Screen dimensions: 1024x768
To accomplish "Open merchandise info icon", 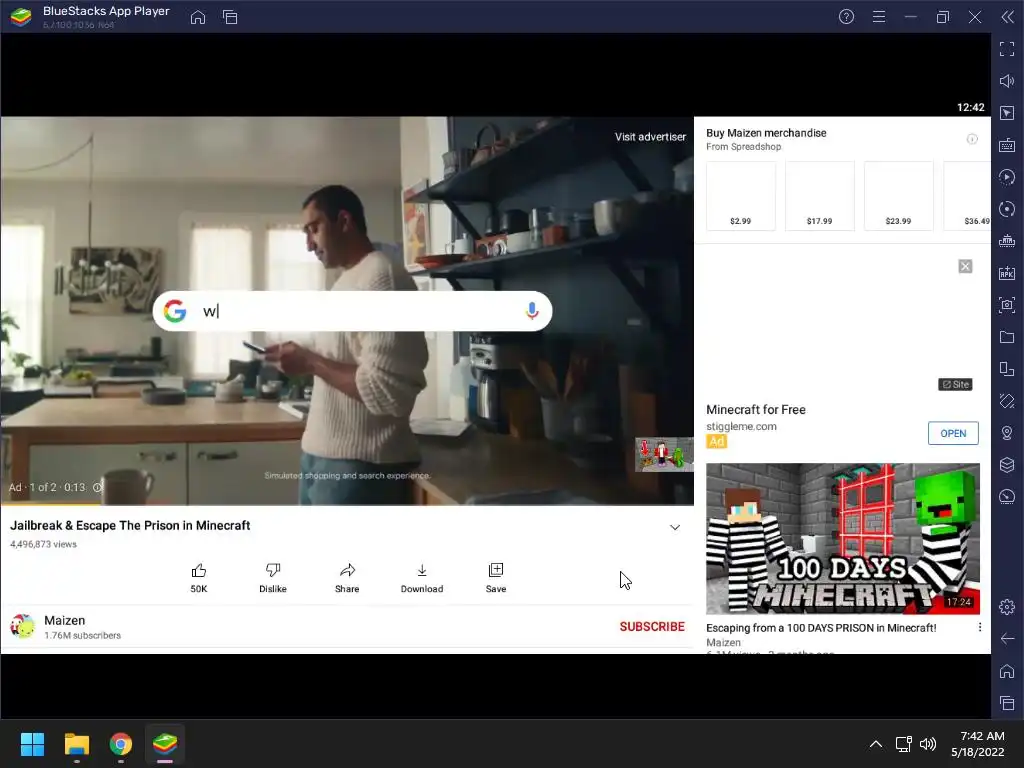I will [972, 139].
